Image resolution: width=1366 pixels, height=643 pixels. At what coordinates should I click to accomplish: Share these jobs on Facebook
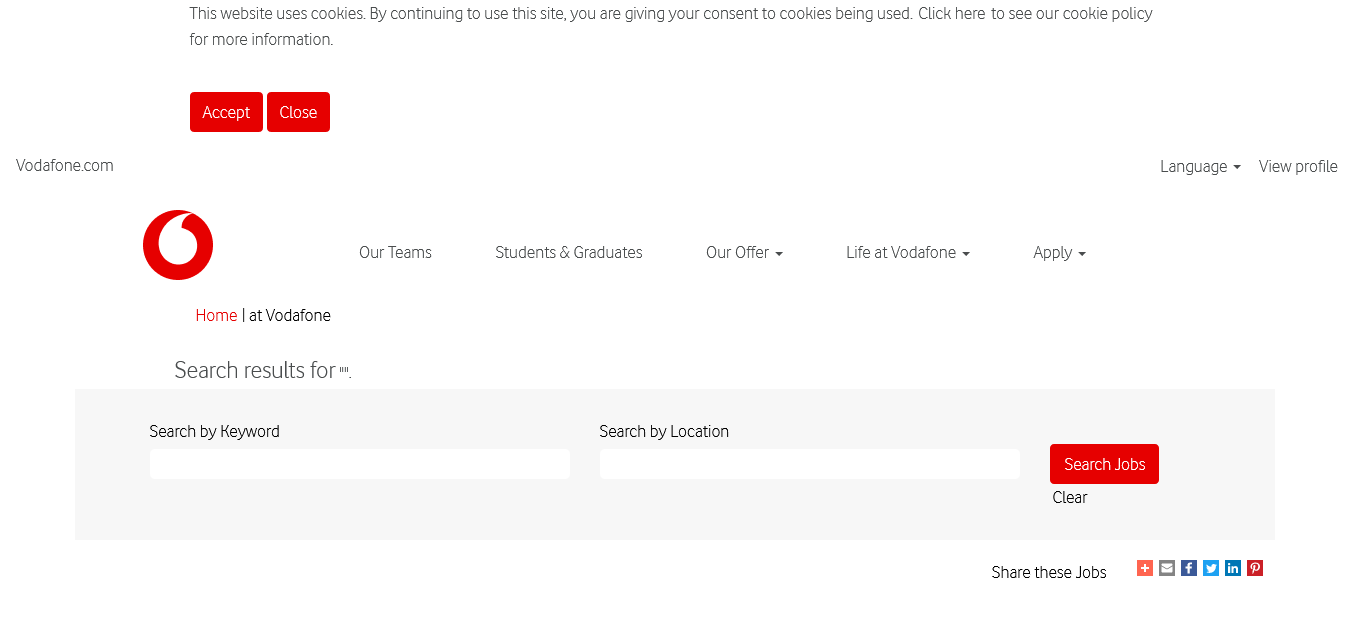1189,568
